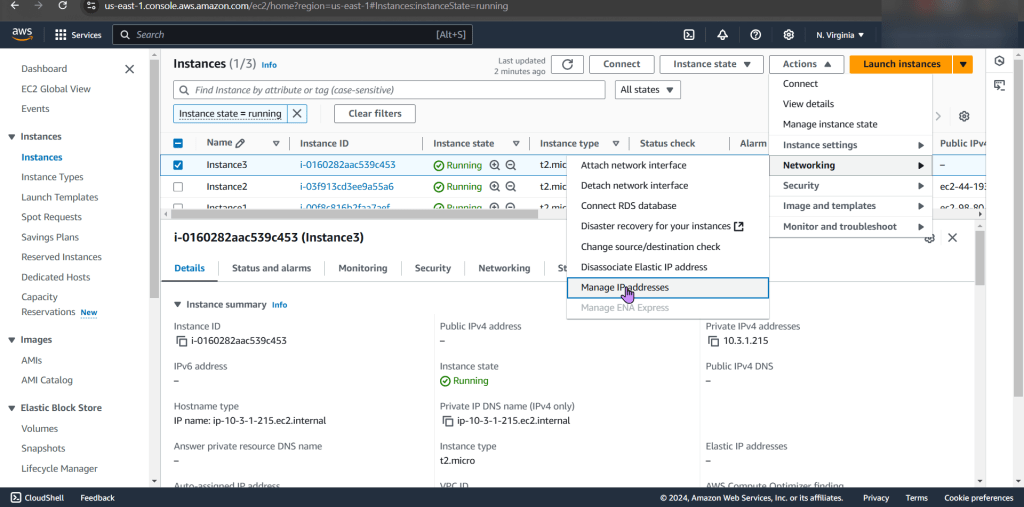Open the N. Virginia region selector
The width and height of the screenshot is (1024, 507).
(x=840, y=35)
